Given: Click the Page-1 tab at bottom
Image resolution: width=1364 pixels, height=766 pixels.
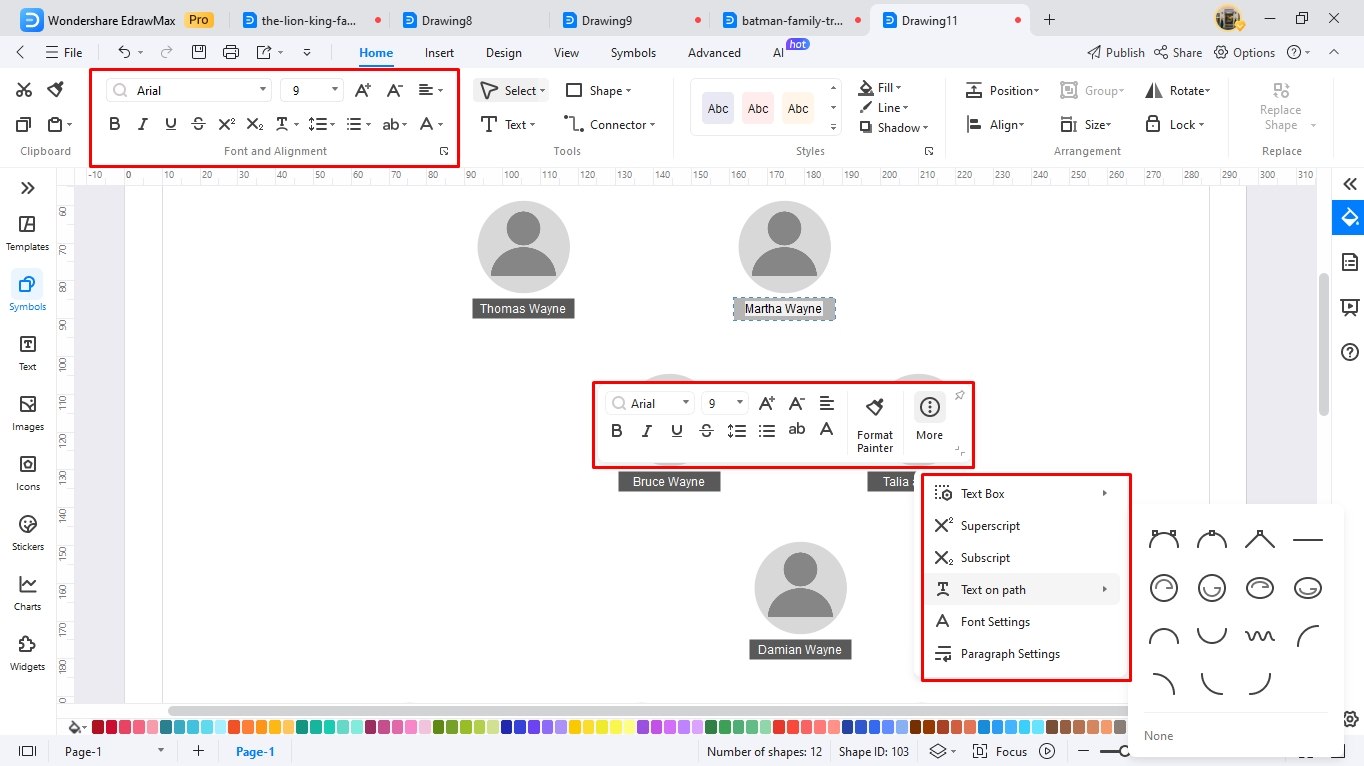Looking at the screenshot, I should [255, 752].
